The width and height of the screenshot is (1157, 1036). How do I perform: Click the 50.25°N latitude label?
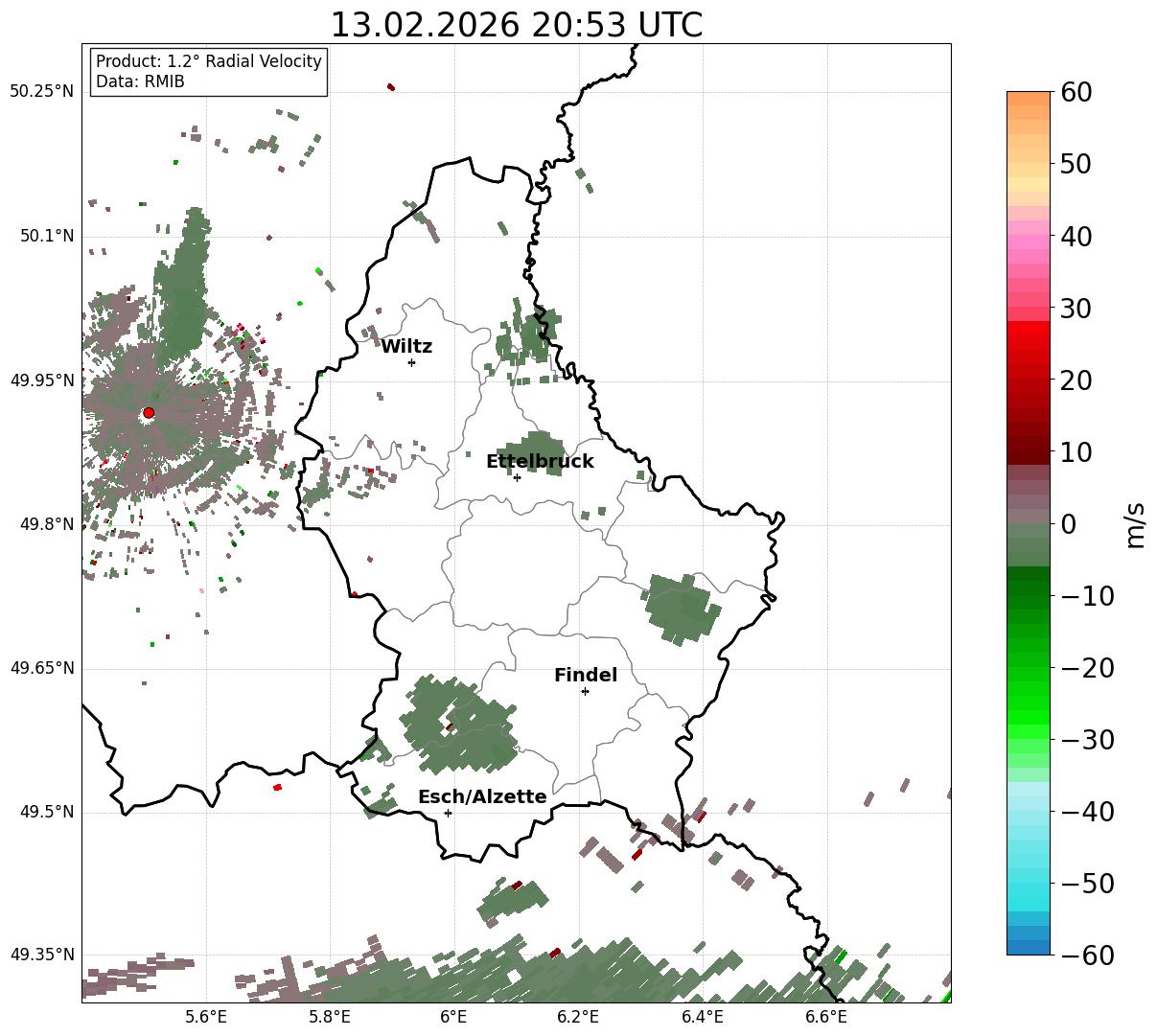pos(42,92)
